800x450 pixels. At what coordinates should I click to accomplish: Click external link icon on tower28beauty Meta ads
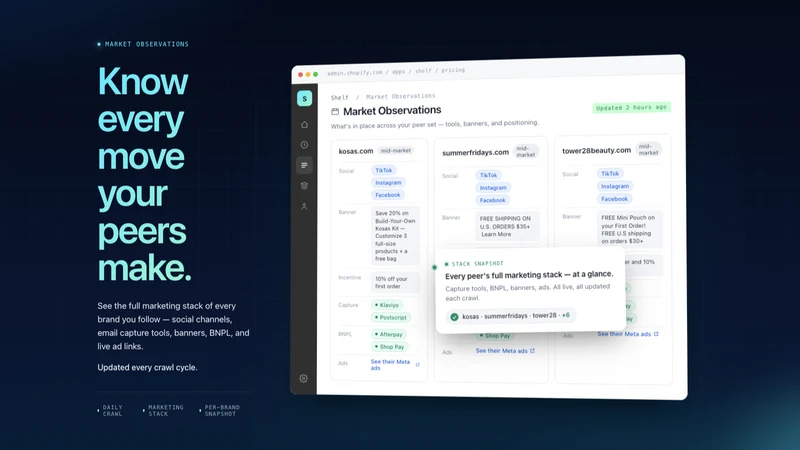(656, 334)
